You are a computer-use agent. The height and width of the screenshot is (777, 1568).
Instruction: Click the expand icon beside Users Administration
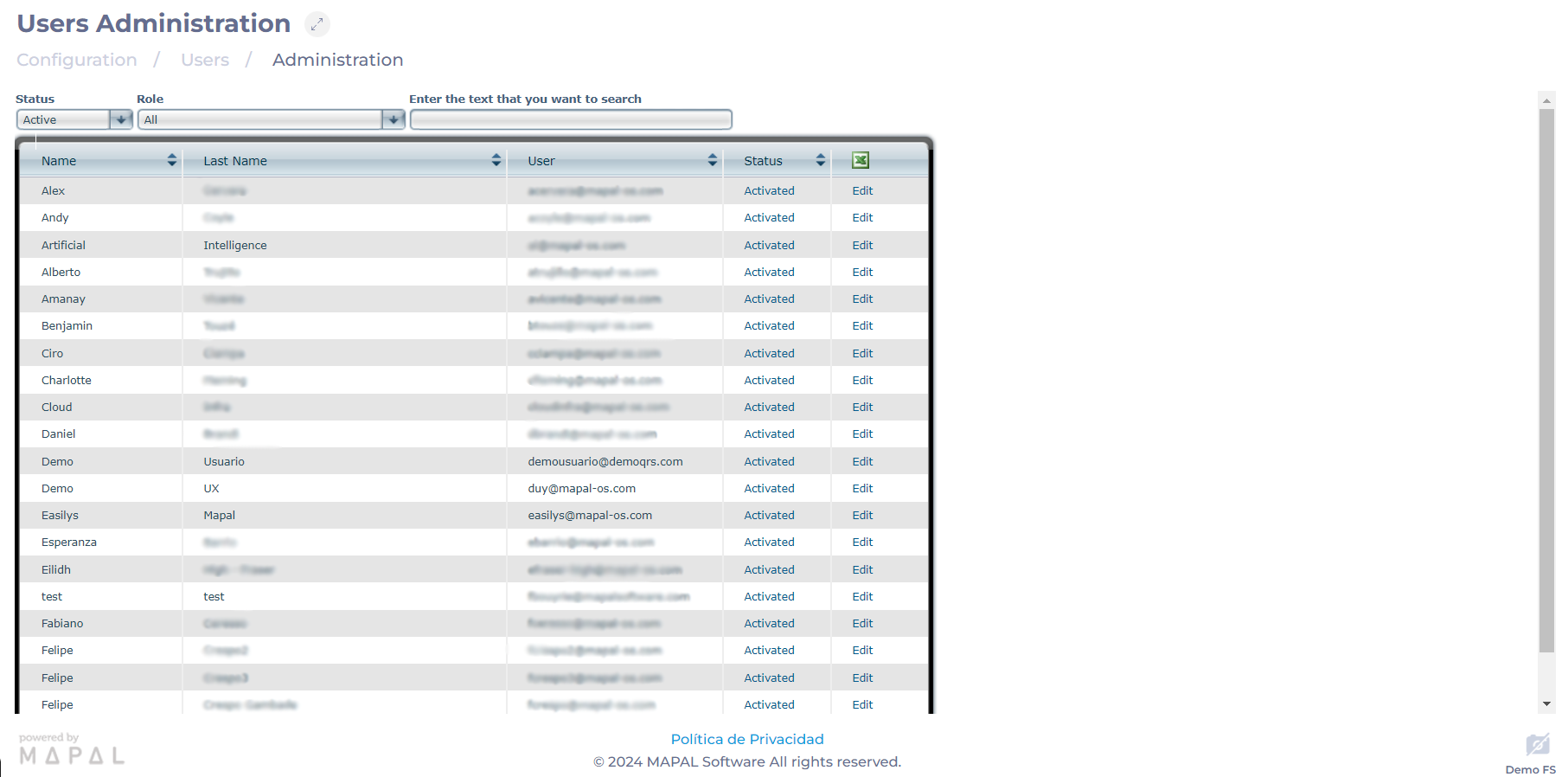(x=317, y=24)
